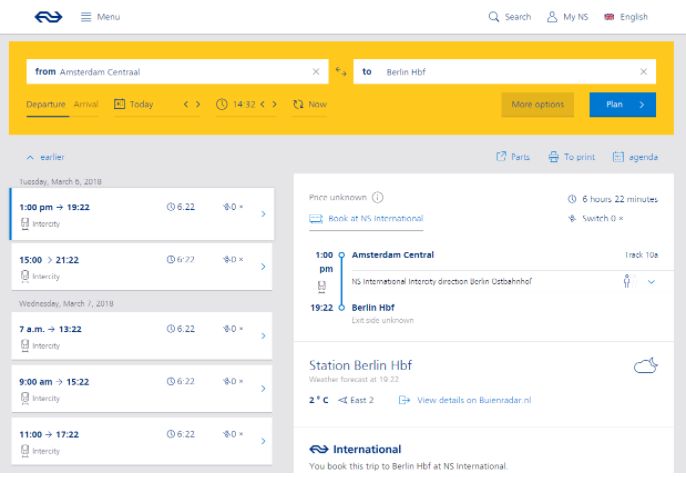The image size is (686, 477).
Task: Add trip to agenda
Action: pos(635,157)
